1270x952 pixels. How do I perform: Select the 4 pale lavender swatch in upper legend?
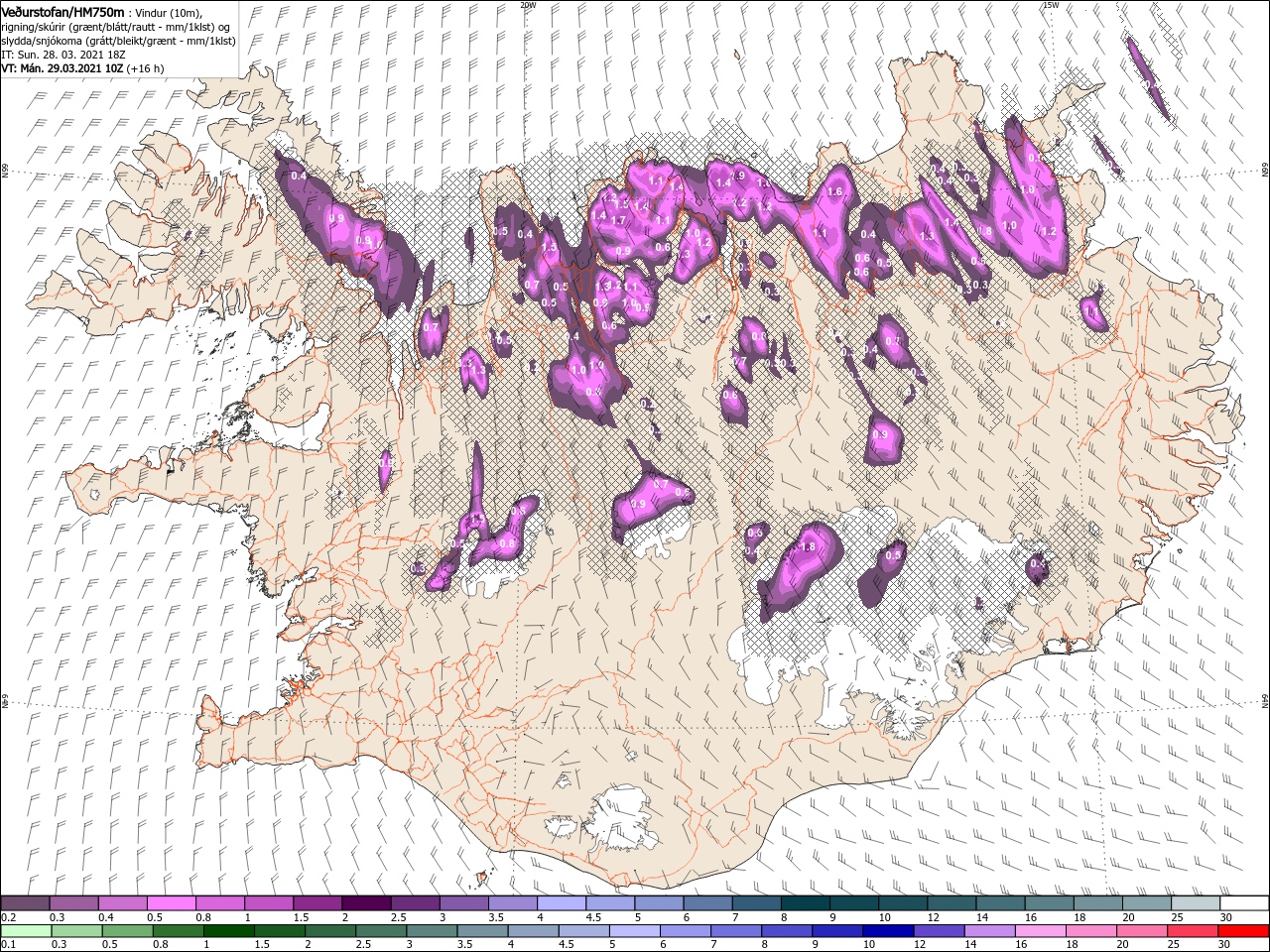coord(561,903)
